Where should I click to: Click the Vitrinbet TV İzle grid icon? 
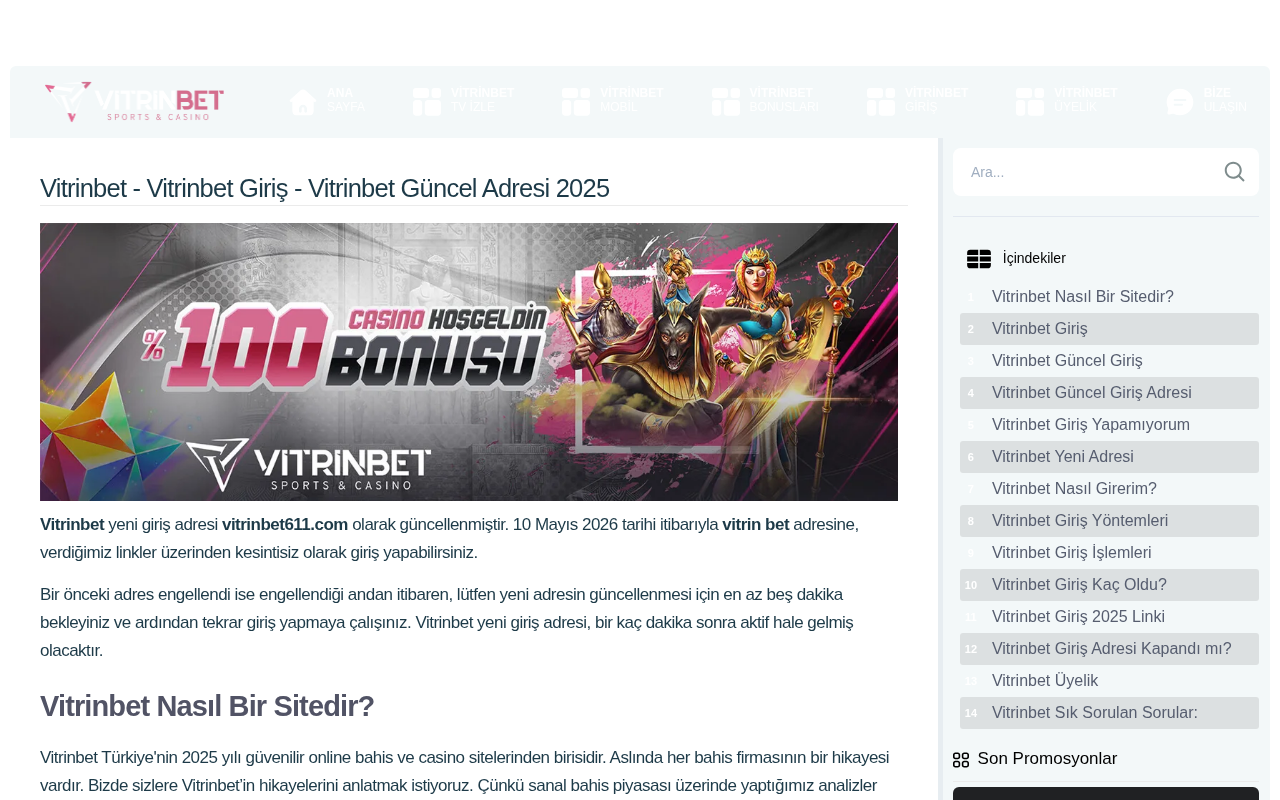[x=427, y=102]
